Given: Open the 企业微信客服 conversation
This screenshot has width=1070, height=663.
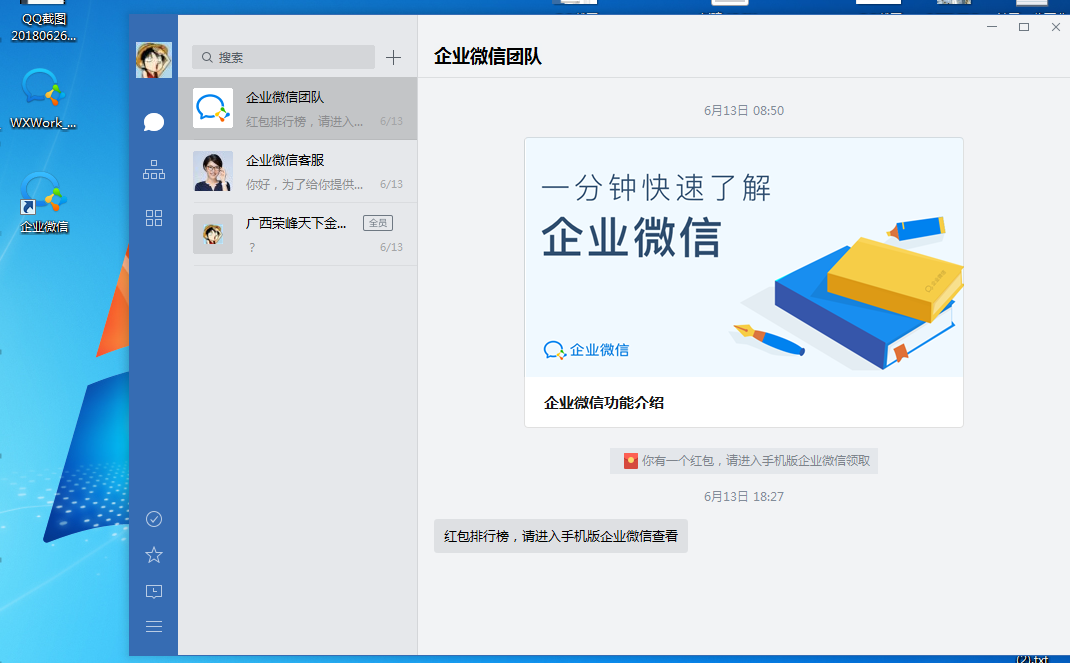Looking at the screenshot, I should click(x=298, y=171).
